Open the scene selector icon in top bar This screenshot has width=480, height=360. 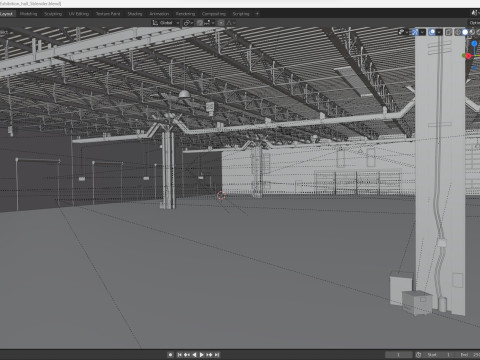[x=475, y=13]
